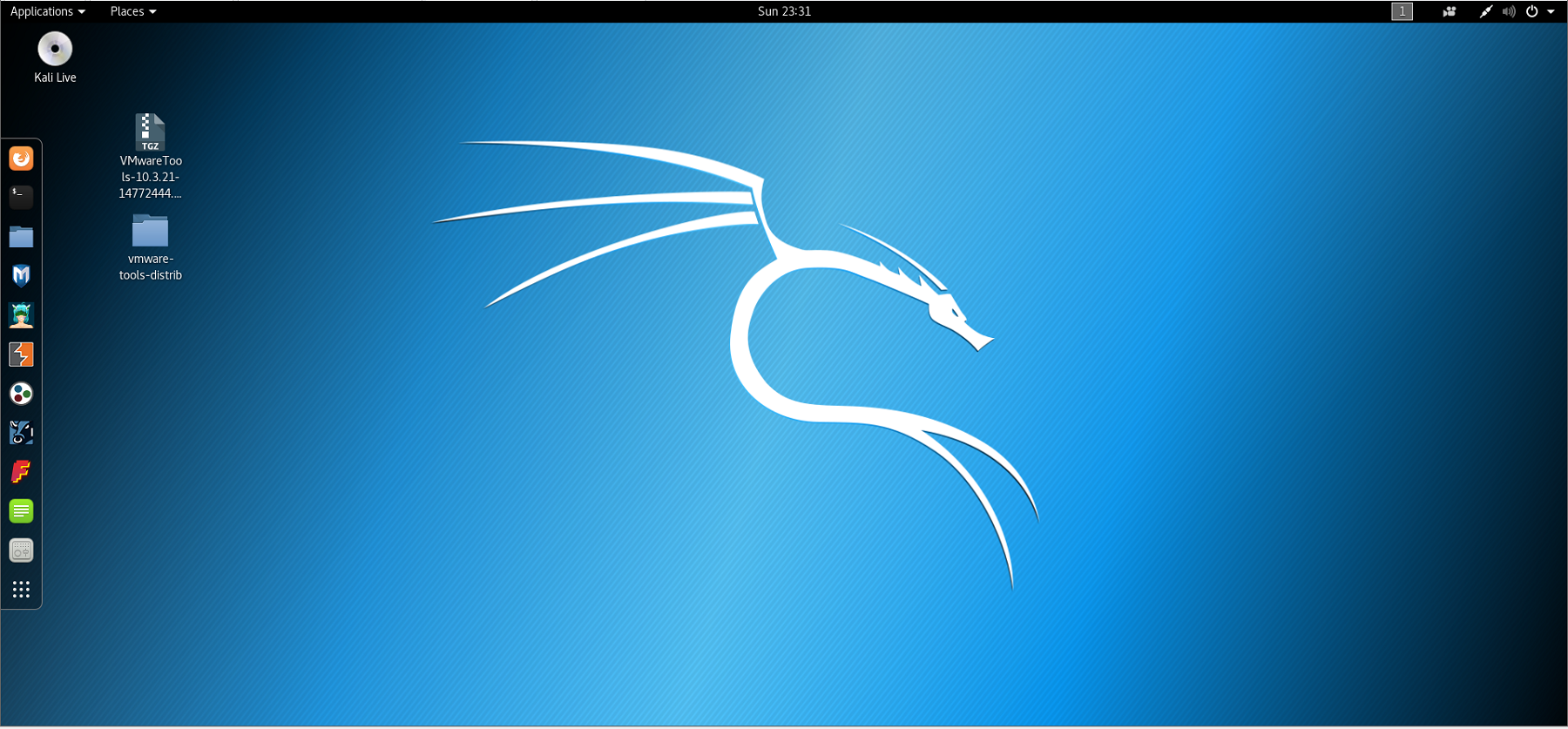This screenshot has height=729, width=1568.
Task: Launch Maltego from the dock
Action: pyautogui.click(x=21, y=394)
